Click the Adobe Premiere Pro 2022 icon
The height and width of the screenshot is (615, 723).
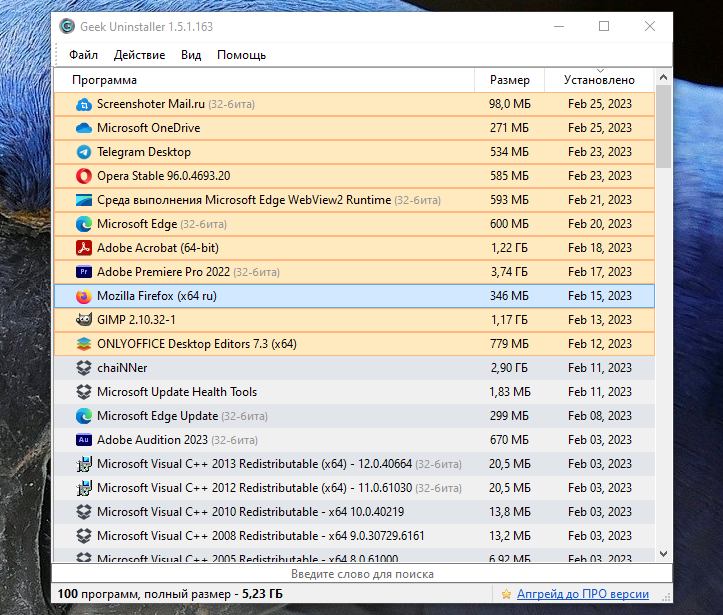[x=83, y=272]
